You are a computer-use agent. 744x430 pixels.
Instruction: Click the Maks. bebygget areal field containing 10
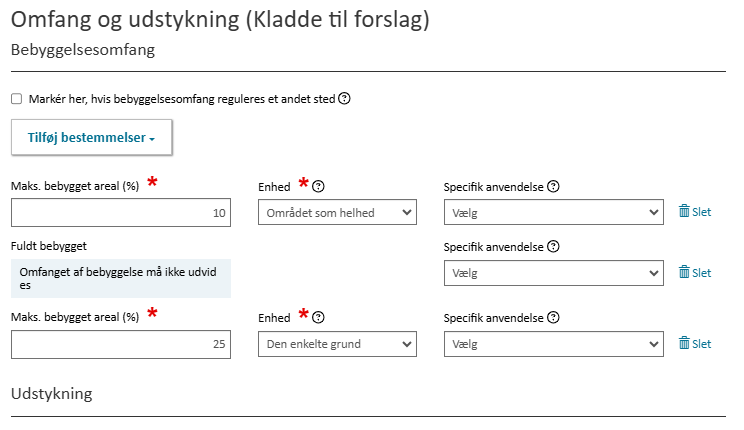click(121, 212)
